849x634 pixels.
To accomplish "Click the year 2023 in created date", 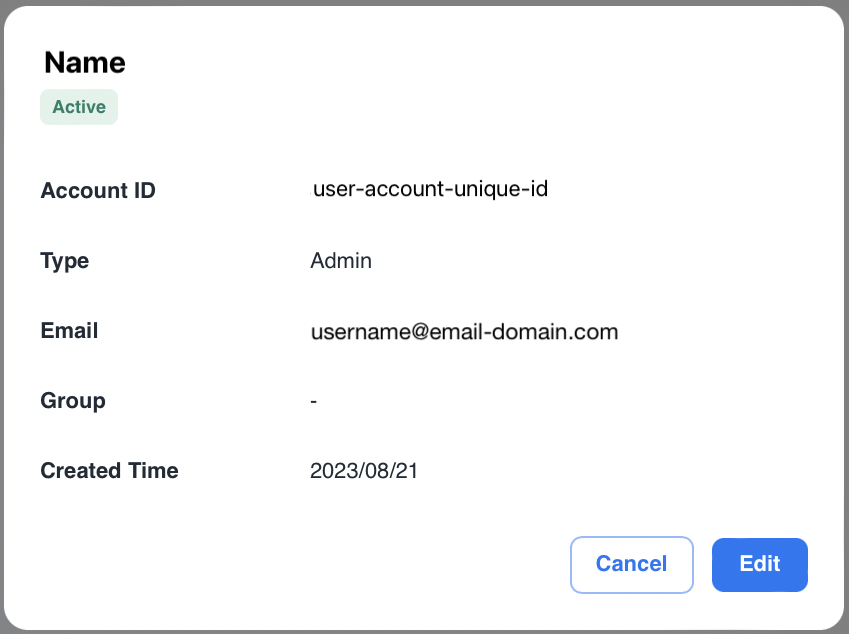I will 333,471.
